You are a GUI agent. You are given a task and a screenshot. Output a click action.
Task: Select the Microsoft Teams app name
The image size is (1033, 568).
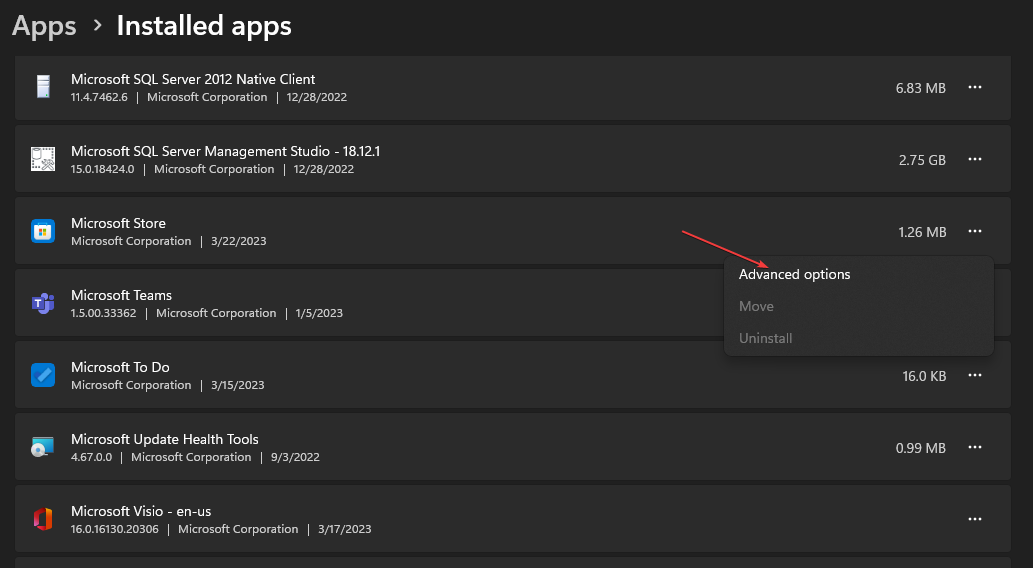pyautogui.click(x=121, y=295)
